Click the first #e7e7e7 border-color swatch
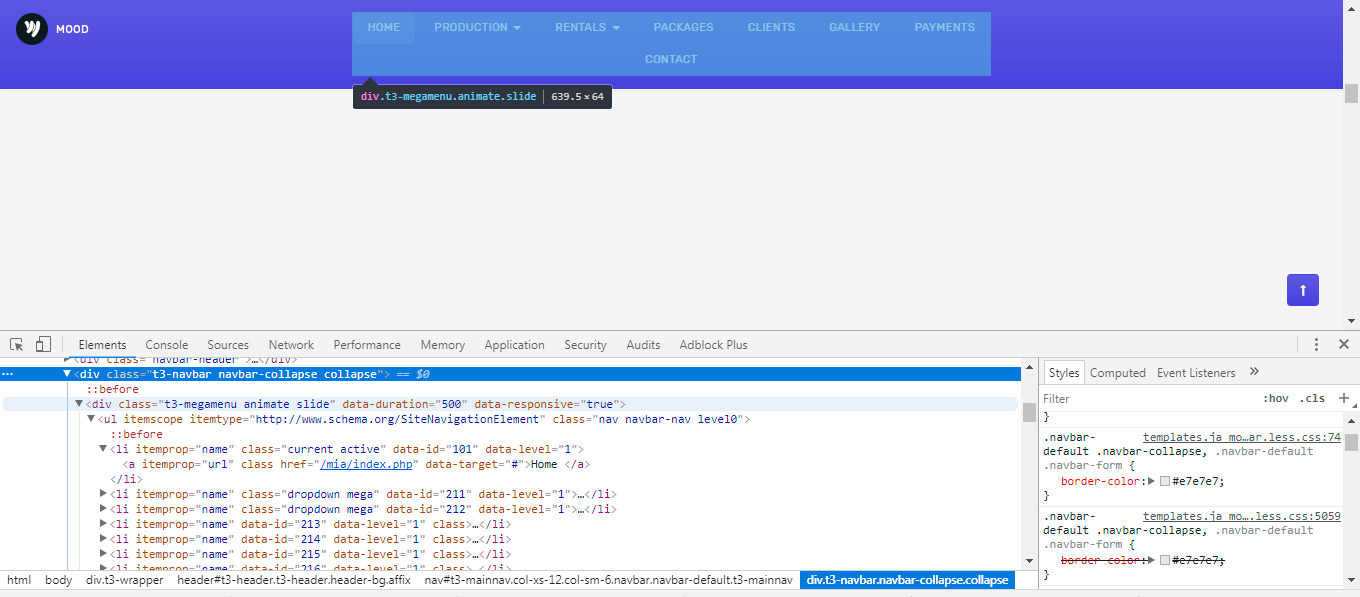This screenshot has width=1360, height=597. pos(1164,481)
